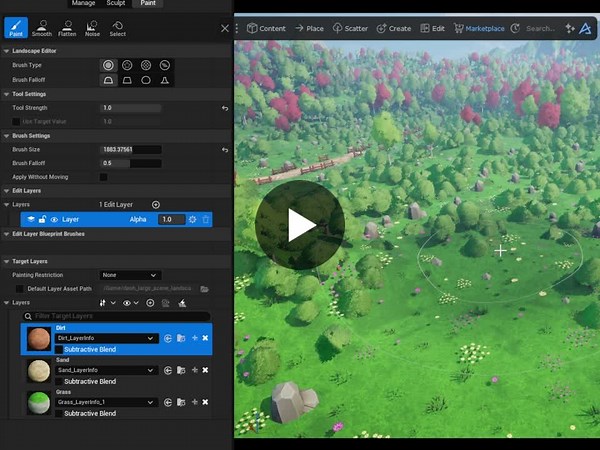The height and width of the screenshot is (450, 600).
Task: Collapse the Landscape Editor section
Action: [x=7, y=51]
